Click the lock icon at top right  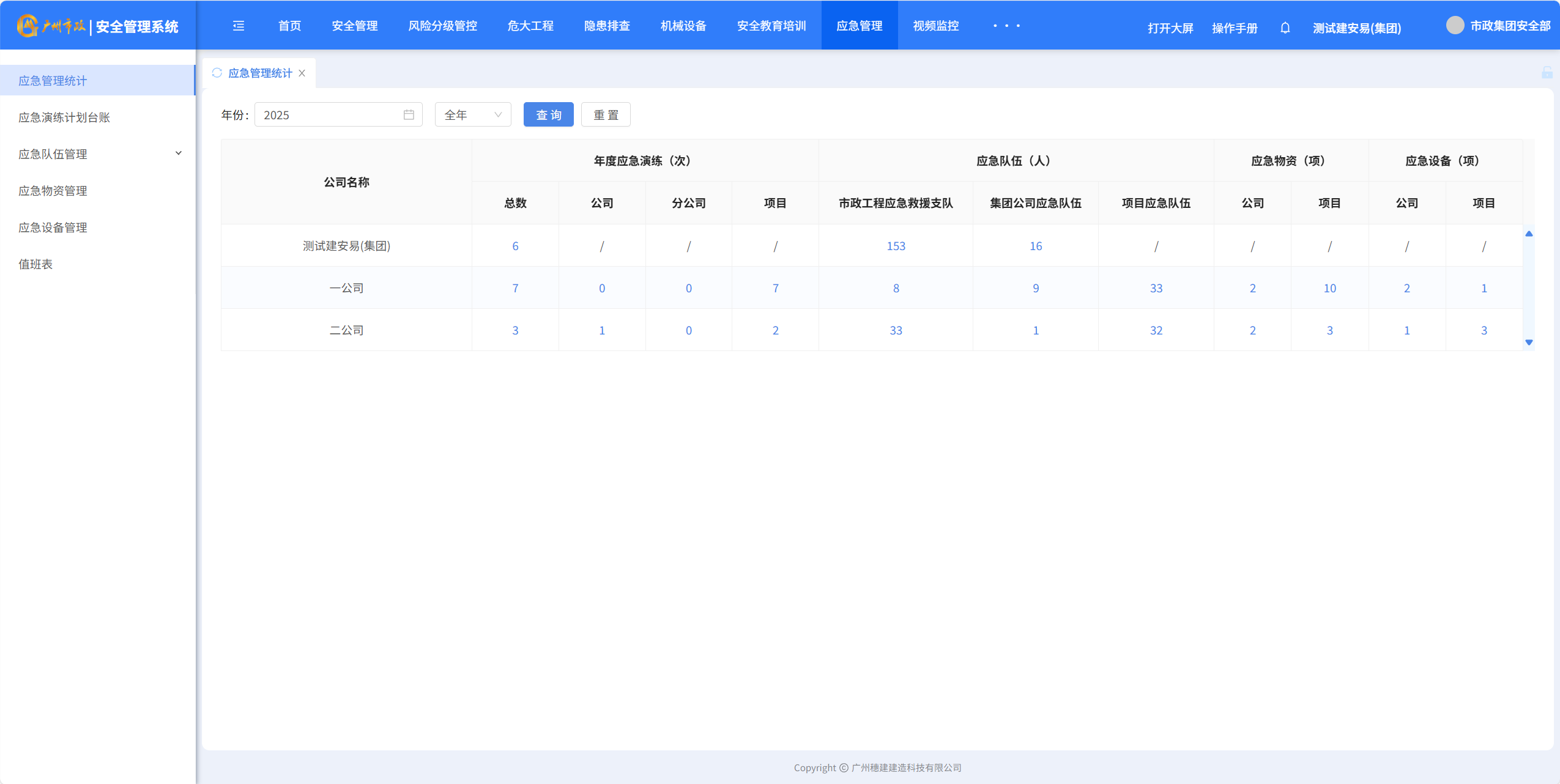pos(1547,73)
